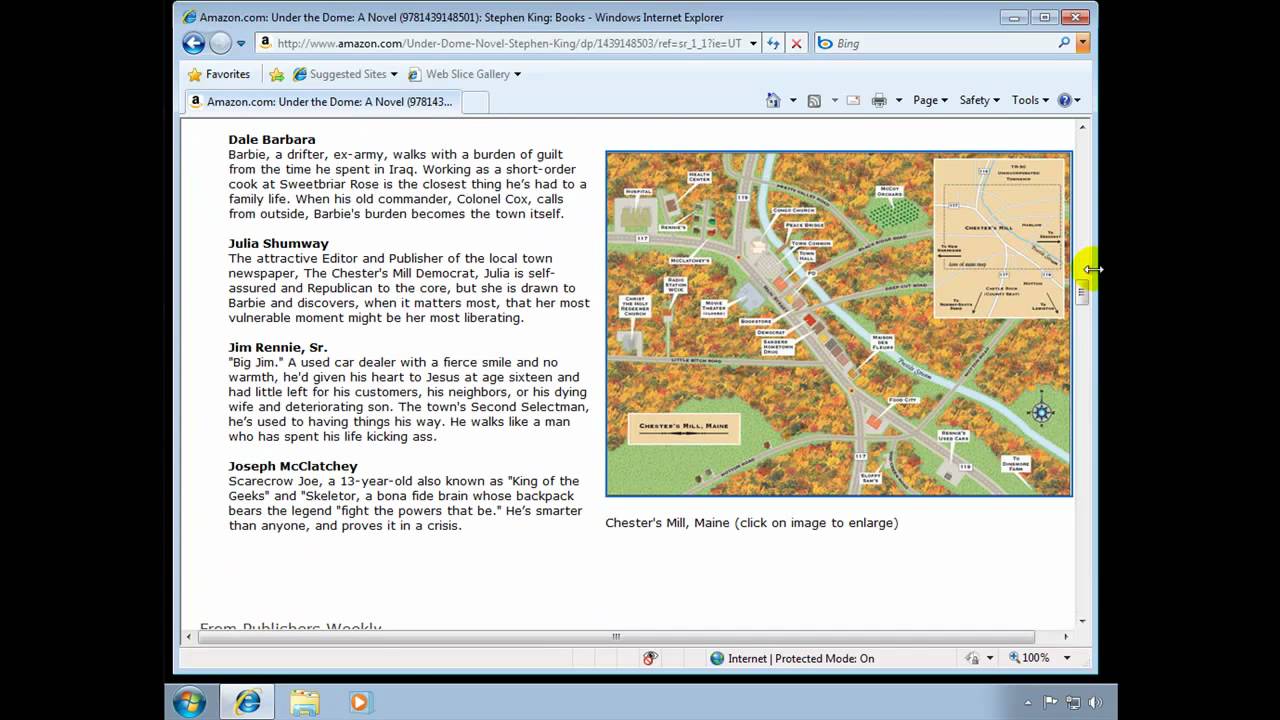Enlarge the Chester's Mill map image
Screen dimensions: 1280x720
click(839, 323)
